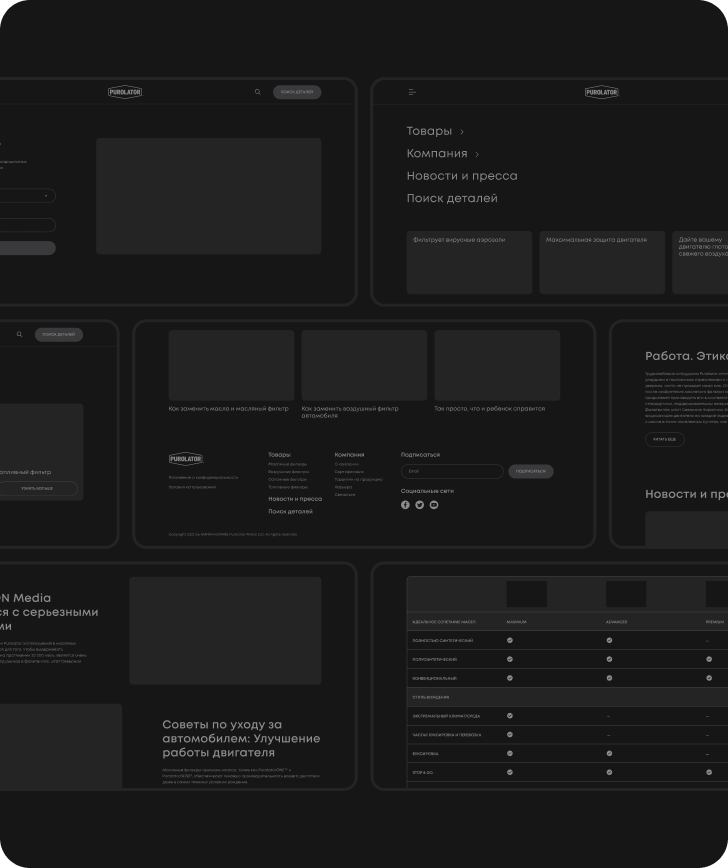Click the Поиск деталей button above the fuel filter card
This screenshot has width=728, height=868.
pos(59,334)
